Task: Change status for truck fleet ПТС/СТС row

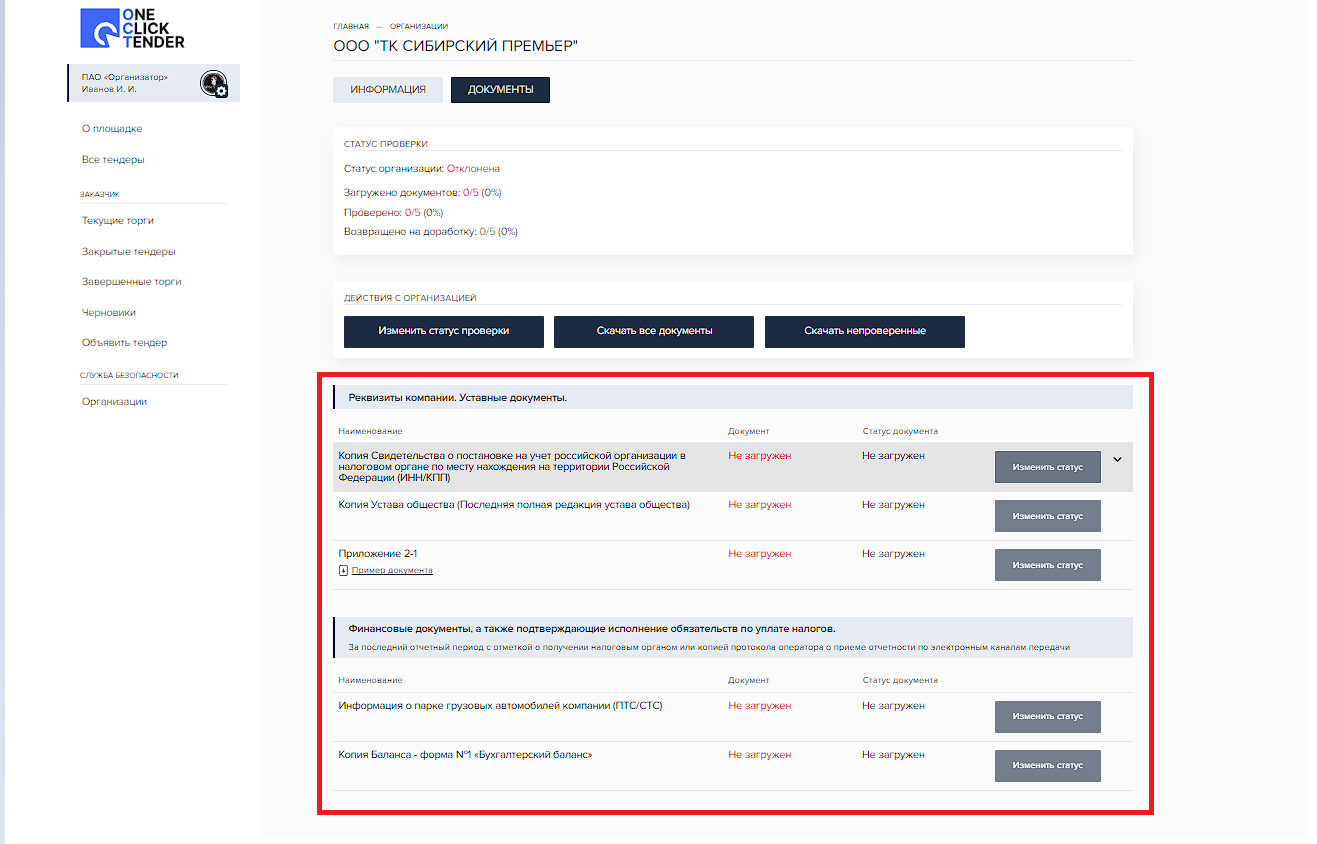Action: coord(1047,716)
